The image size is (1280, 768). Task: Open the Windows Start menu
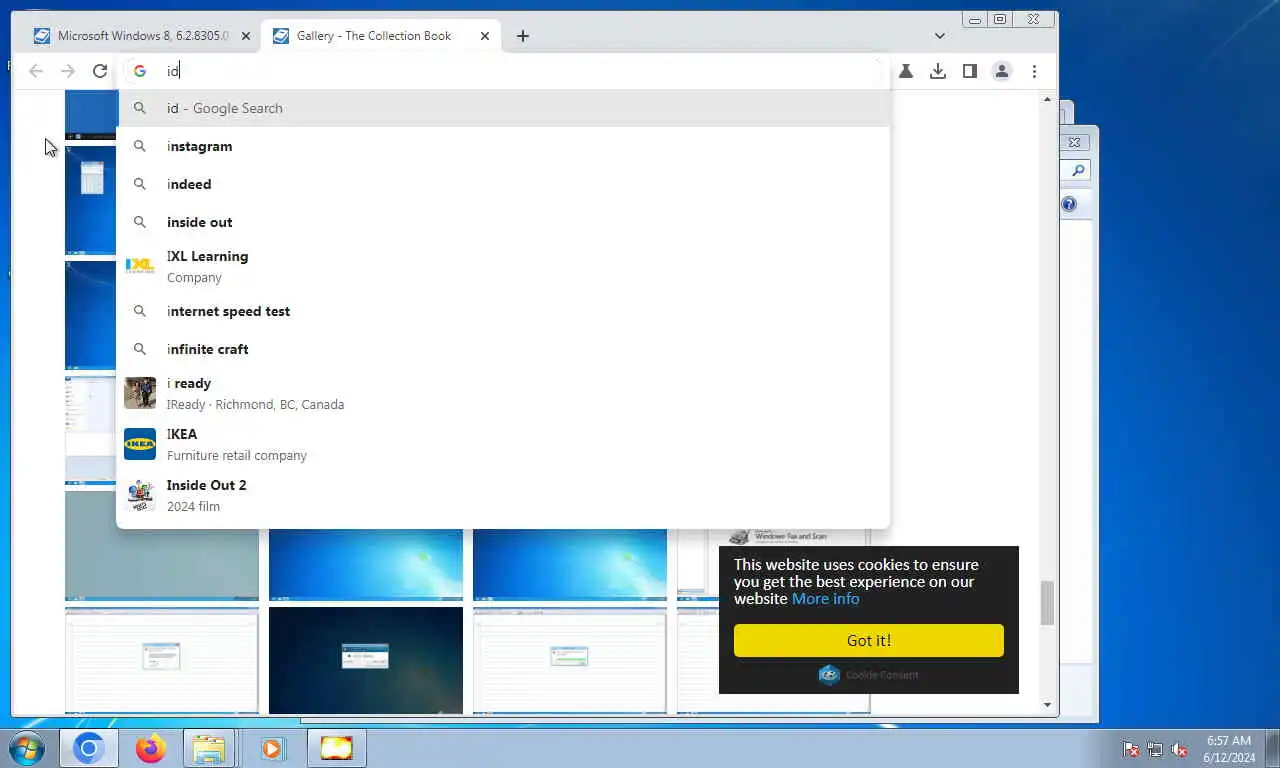tap(27, 749)
